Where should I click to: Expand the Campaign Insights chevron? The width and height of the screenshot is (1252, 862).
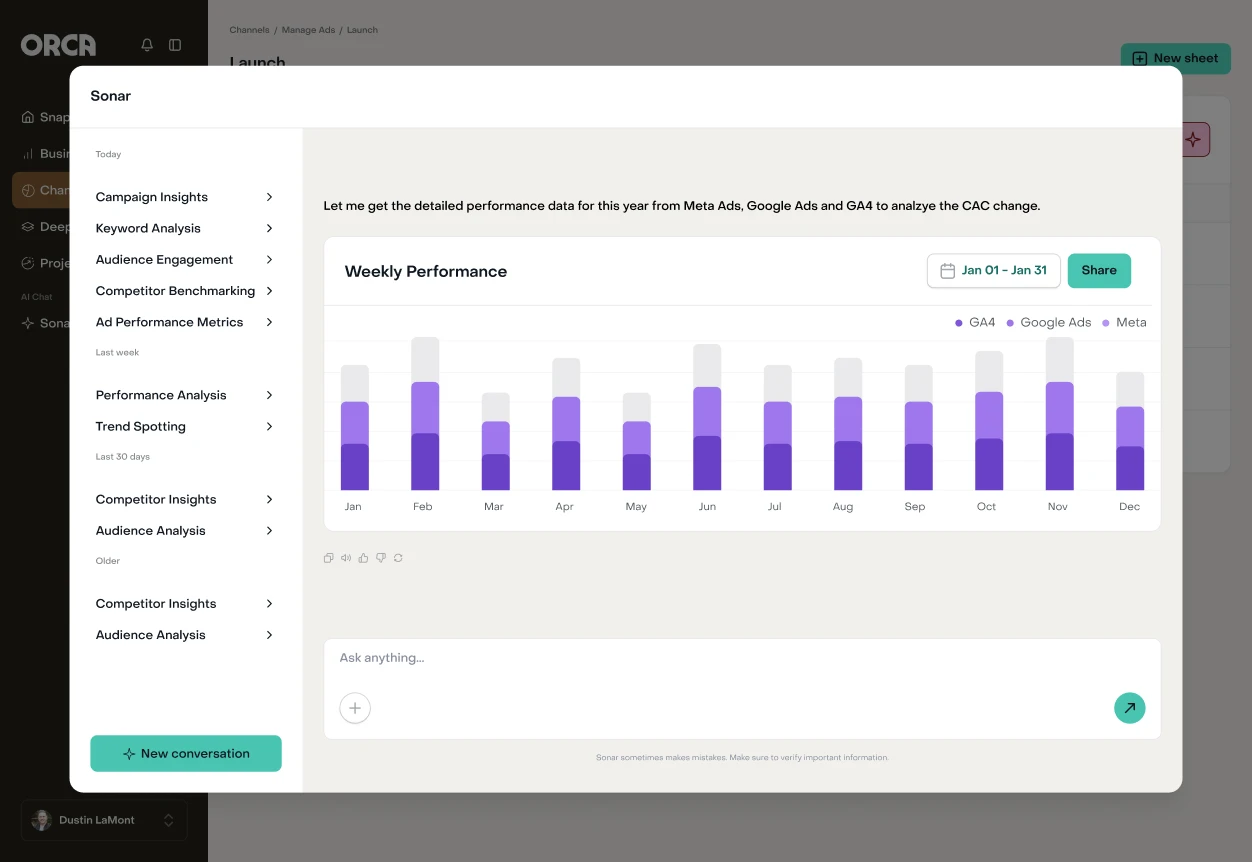pos(269,197)
